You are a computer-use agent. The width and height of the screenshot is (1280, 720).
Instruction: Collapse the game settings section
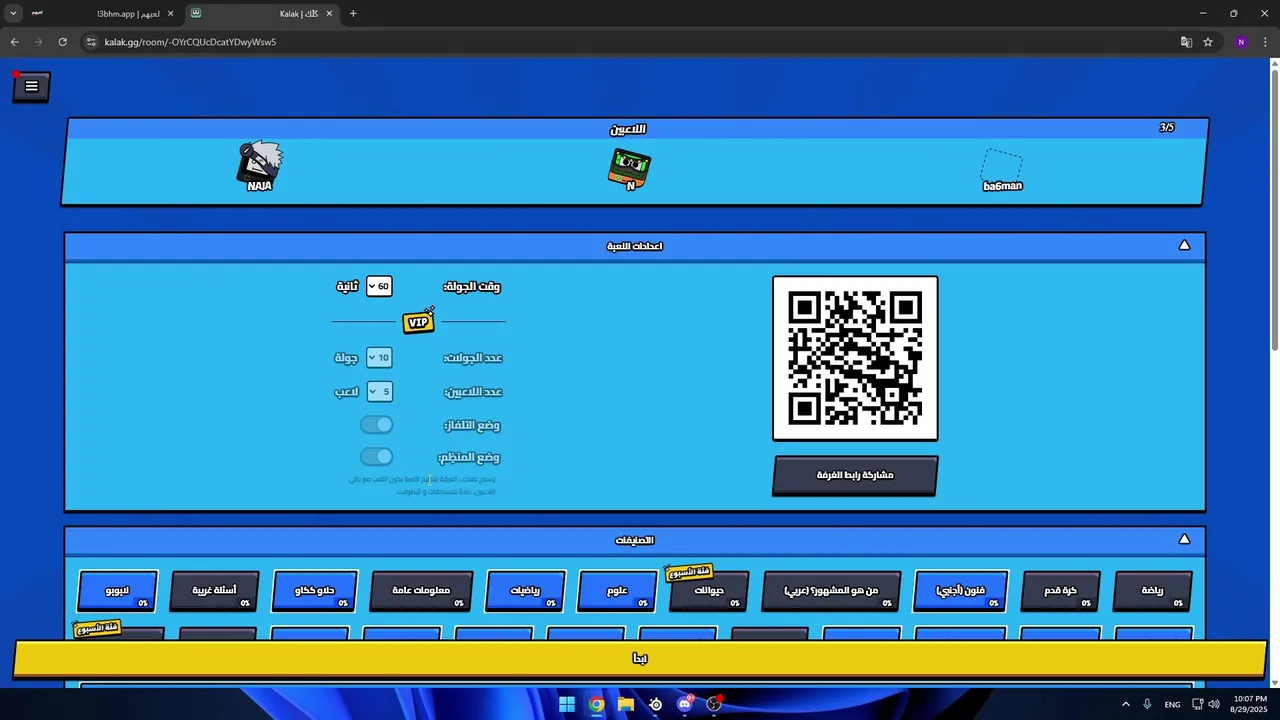pos(1184,245)
